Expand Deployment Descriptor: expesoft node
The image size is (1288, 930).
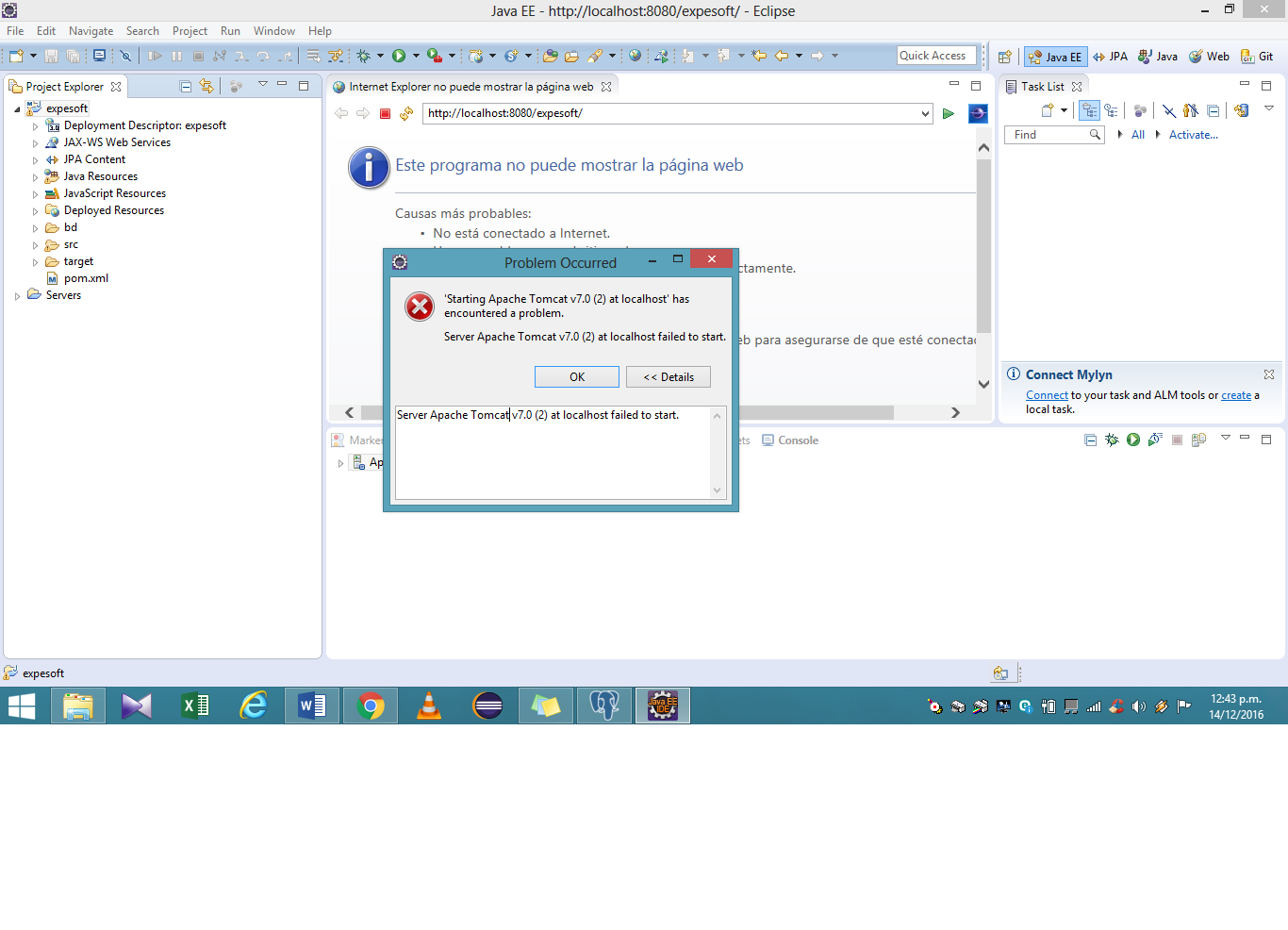pos(36,126)
